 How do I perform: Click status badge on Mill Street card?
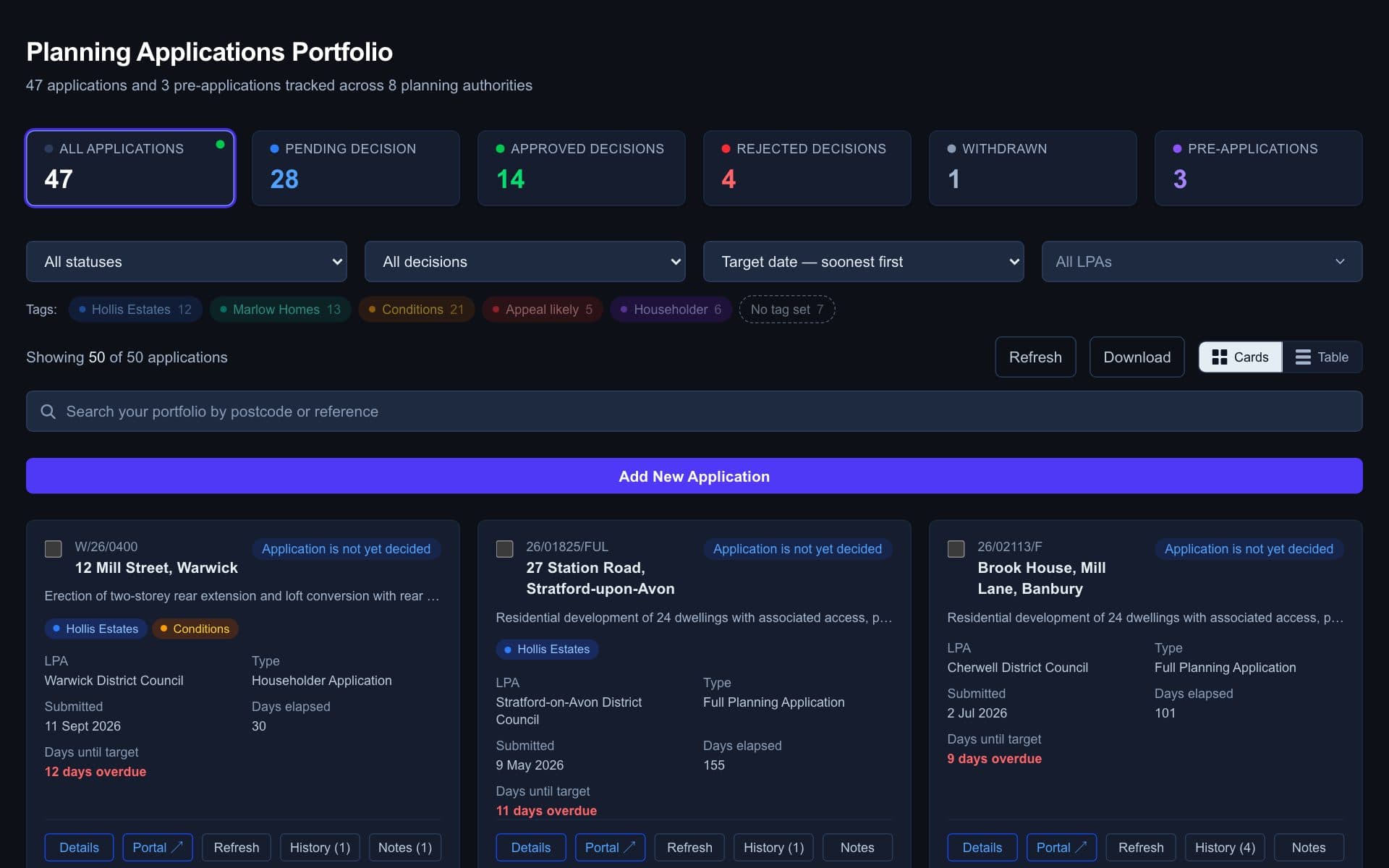click(347, 549)
